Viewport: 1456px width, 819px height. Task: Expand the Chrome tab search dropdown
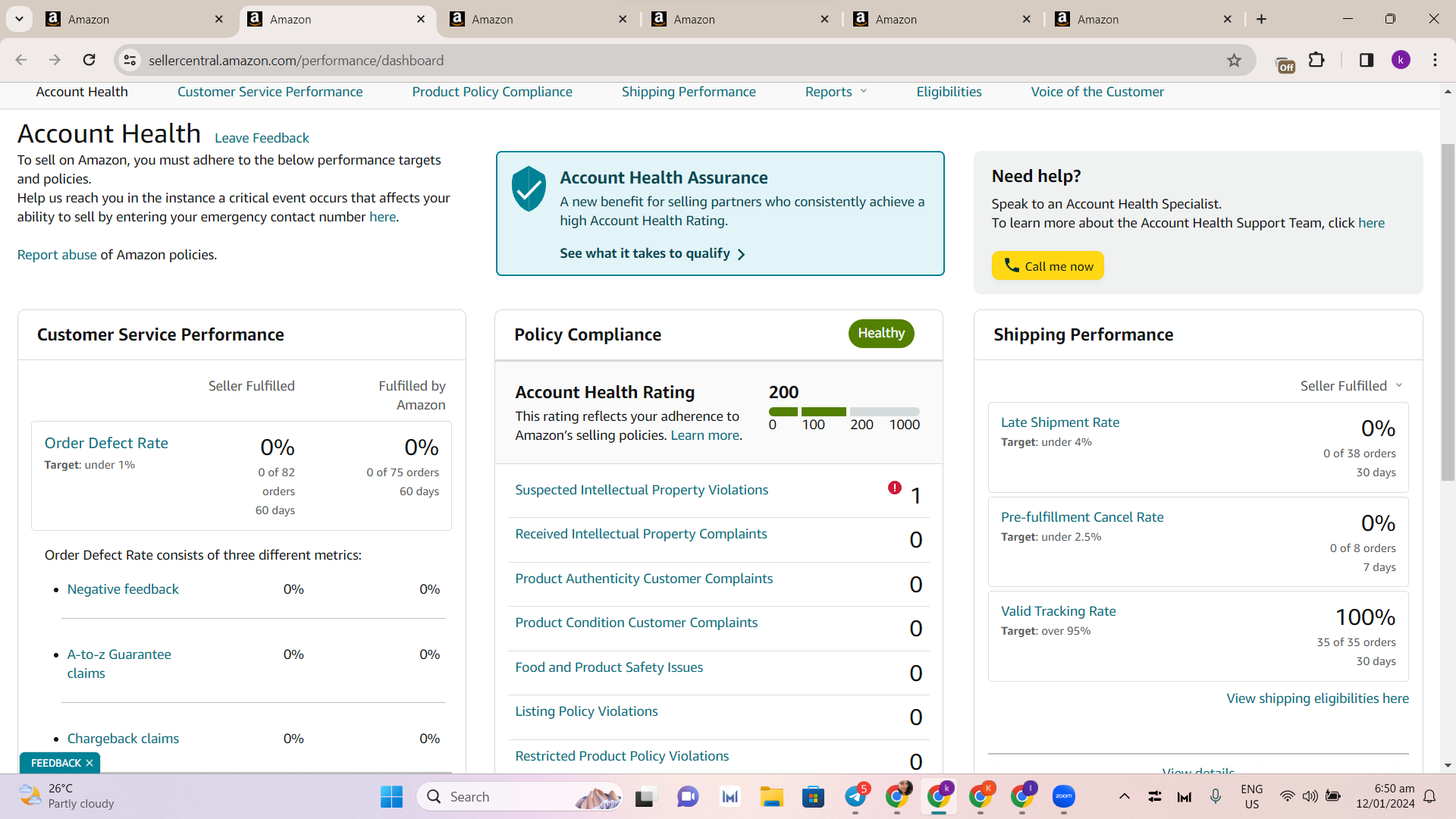point(19,19)
